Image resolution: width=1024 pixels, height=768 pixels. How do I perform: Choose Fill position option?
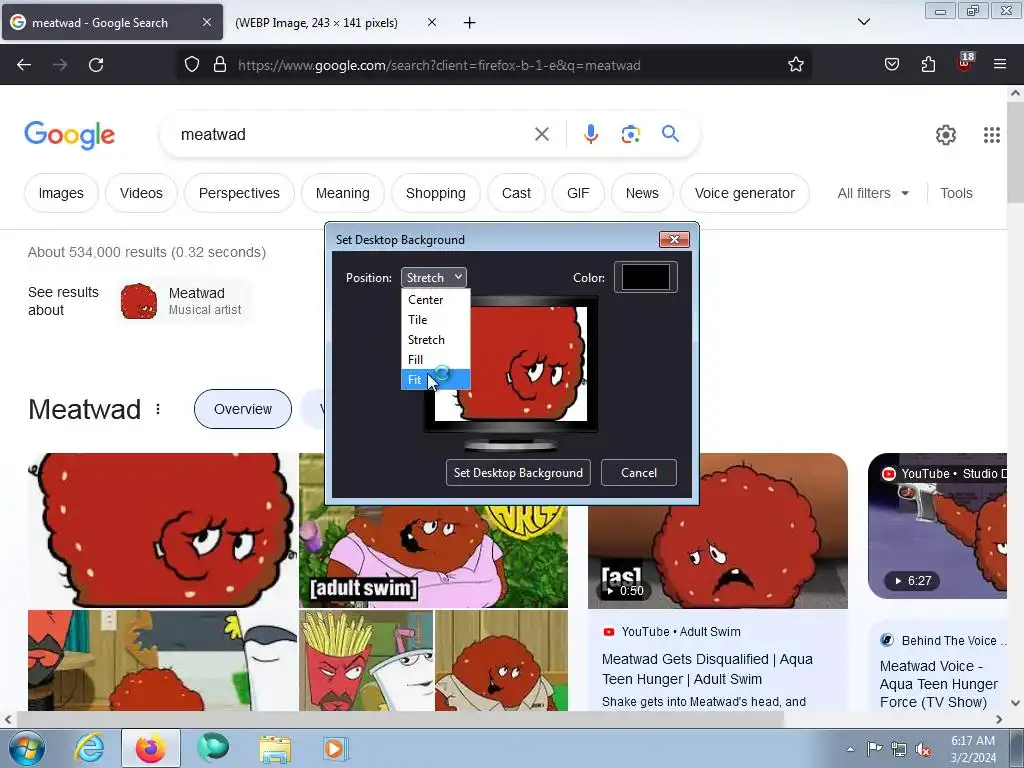click(436, 360)
